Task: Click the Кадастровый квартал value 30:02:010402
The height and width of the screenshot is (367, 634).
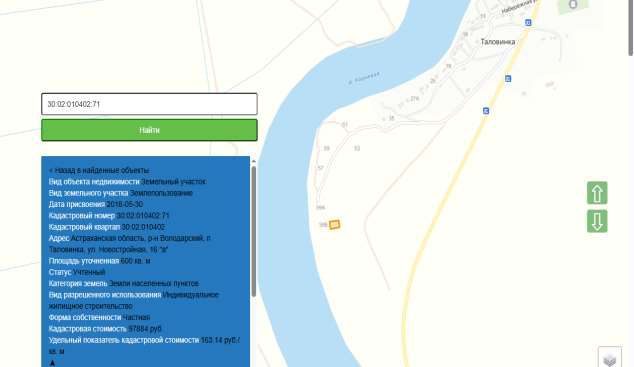Action: coord(143,227)
